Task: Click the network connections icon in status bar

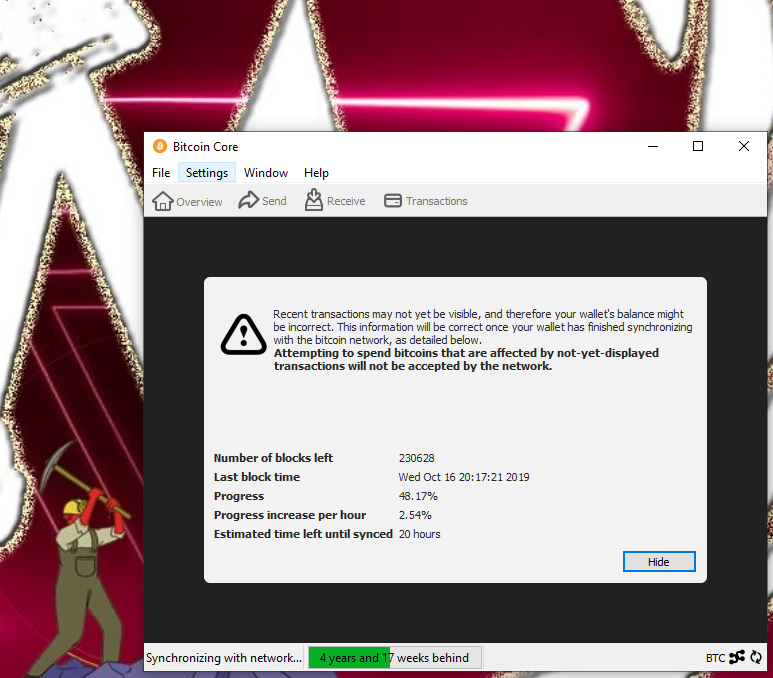Action: [737, 657]
